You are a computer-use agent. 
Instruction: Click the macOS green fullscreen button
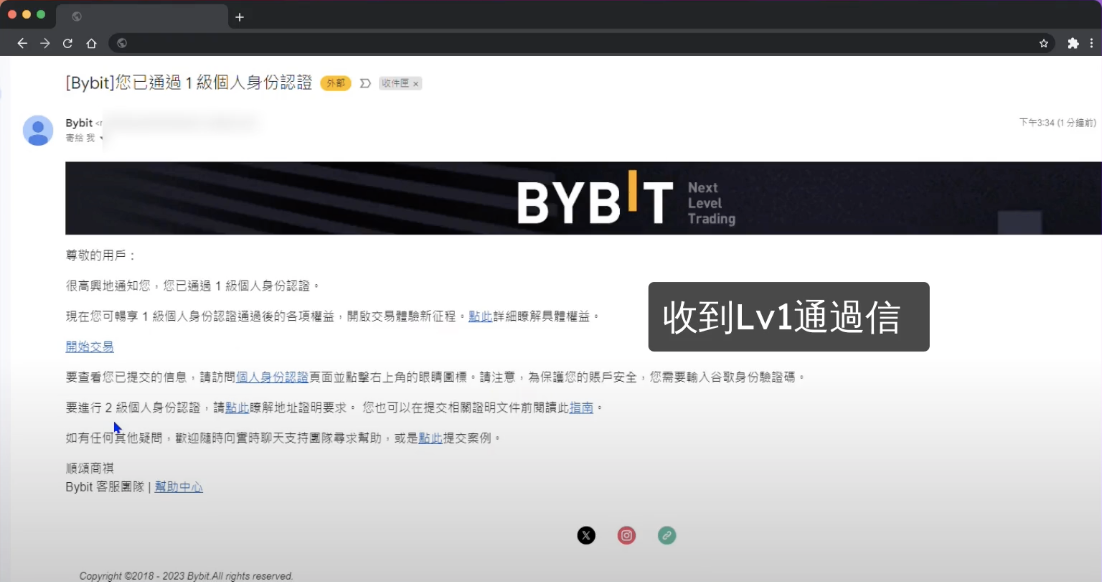point(41,14)
